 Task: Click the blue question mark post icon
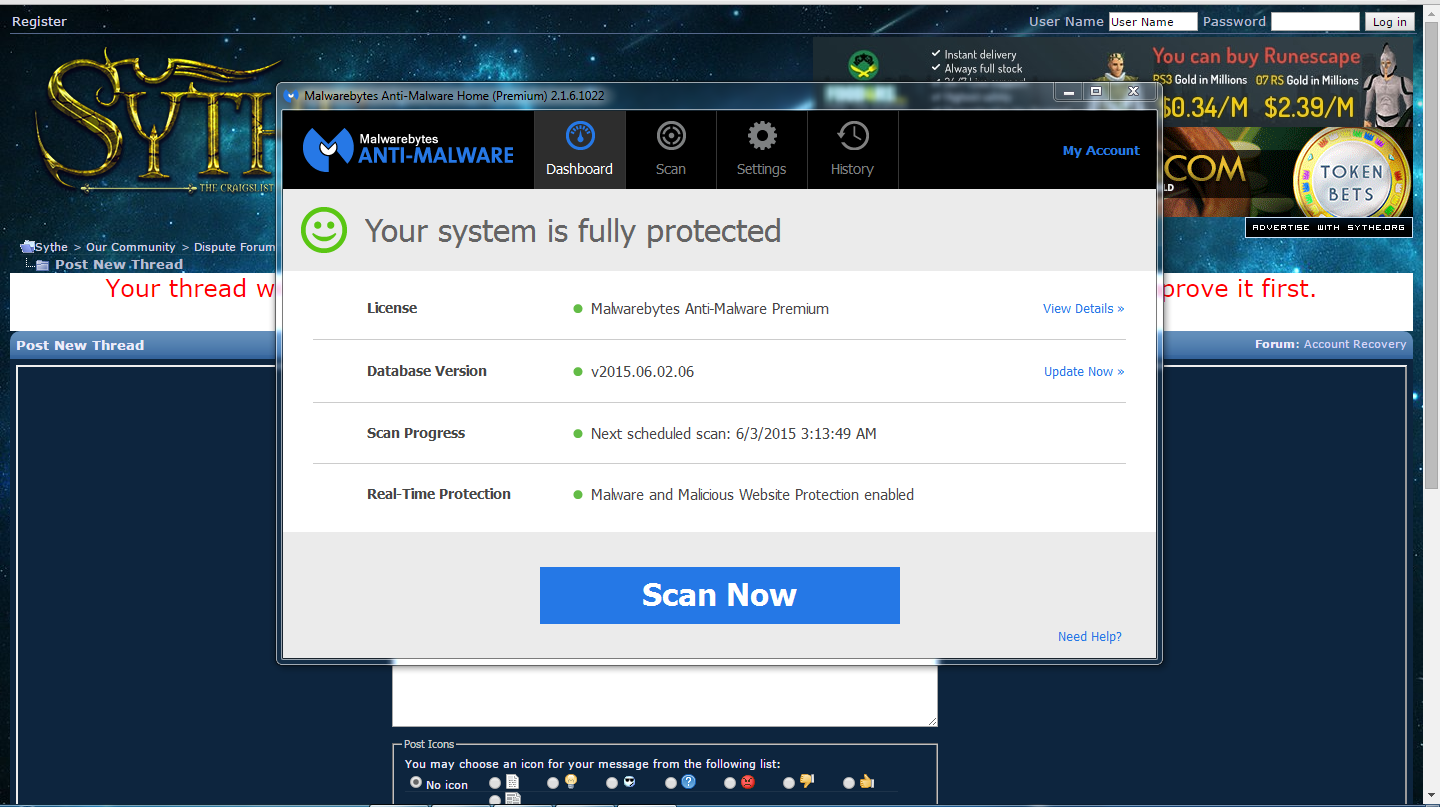[x=689, y=782]
